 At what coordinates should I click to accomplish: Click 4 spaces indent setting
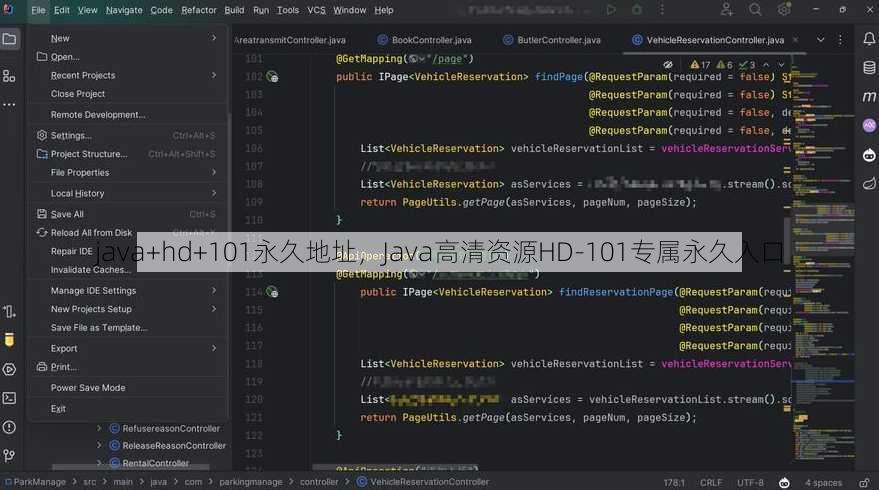click(823, 483)
